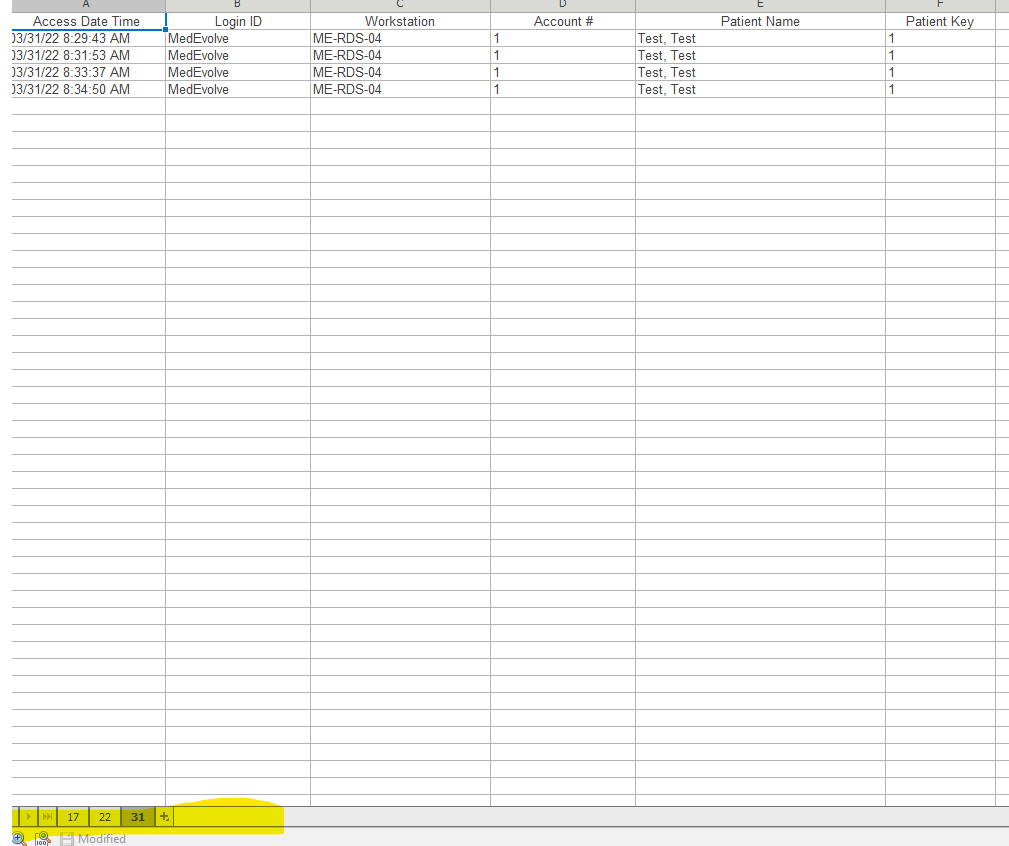Click the Account # header cell

563,21
